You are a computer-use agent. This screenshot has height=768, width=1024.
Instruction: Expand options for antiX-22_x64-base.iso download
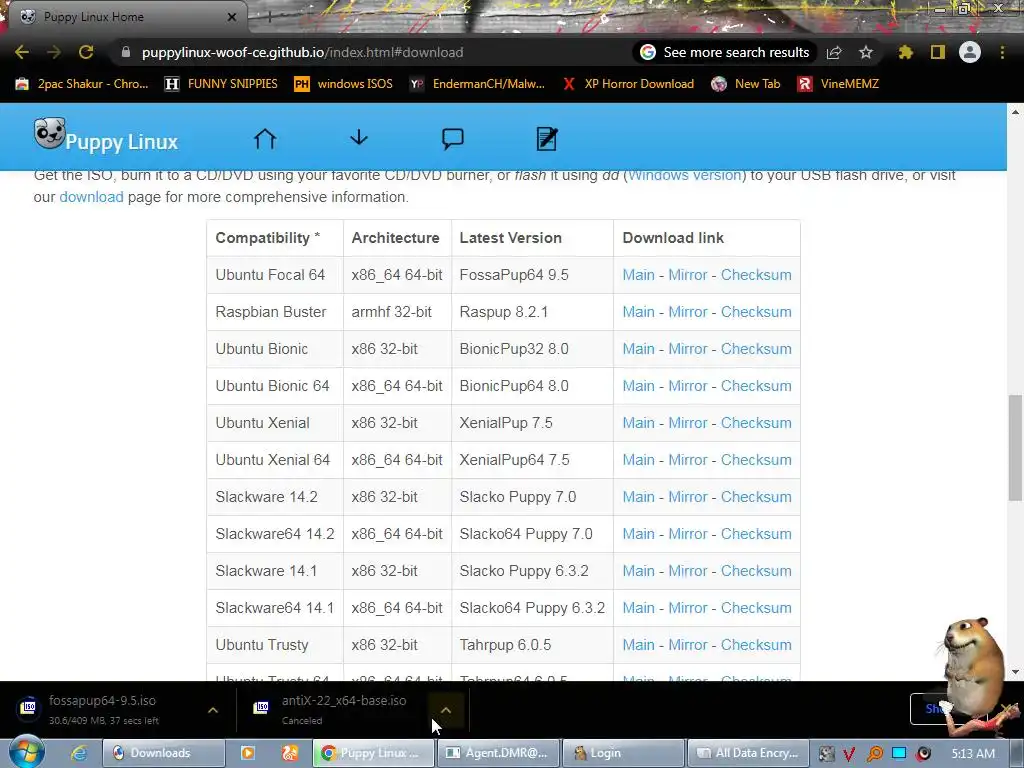[x=446, y=710]
